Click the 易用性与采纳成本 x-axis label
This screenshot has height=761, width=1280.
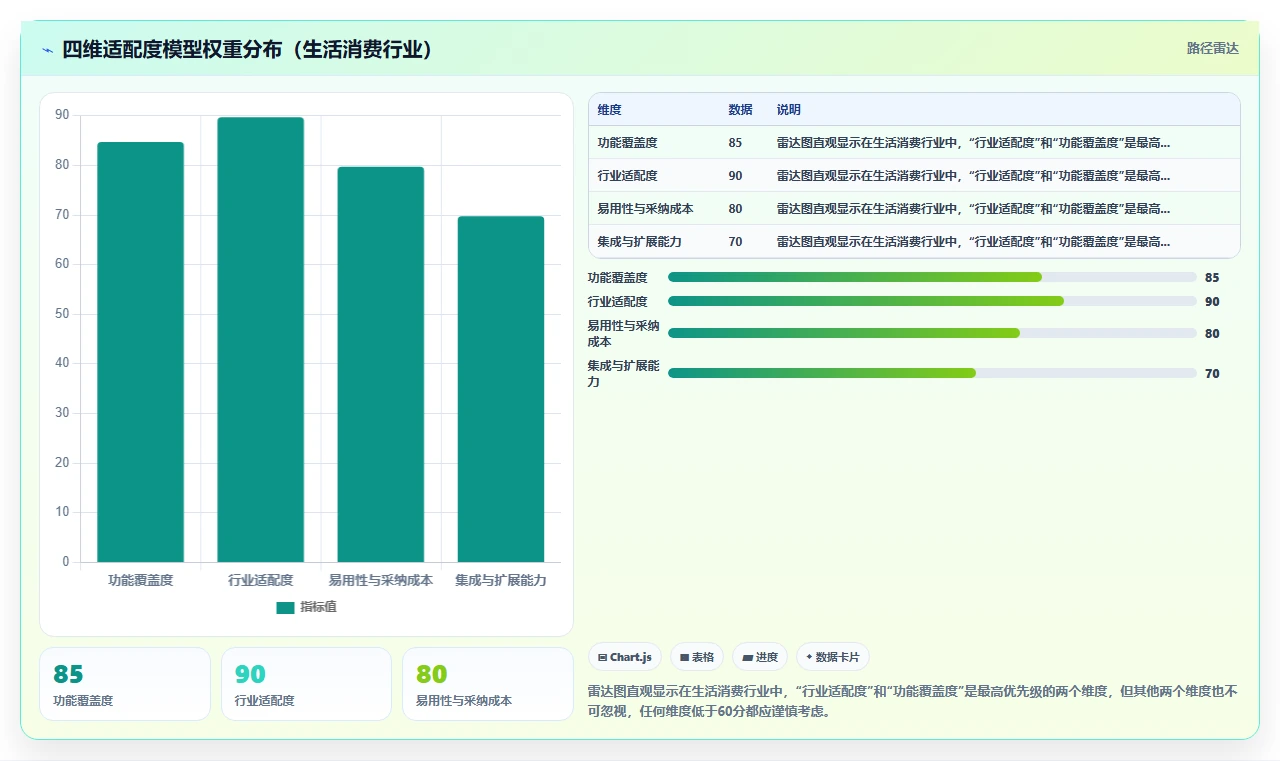pos(381,580)
